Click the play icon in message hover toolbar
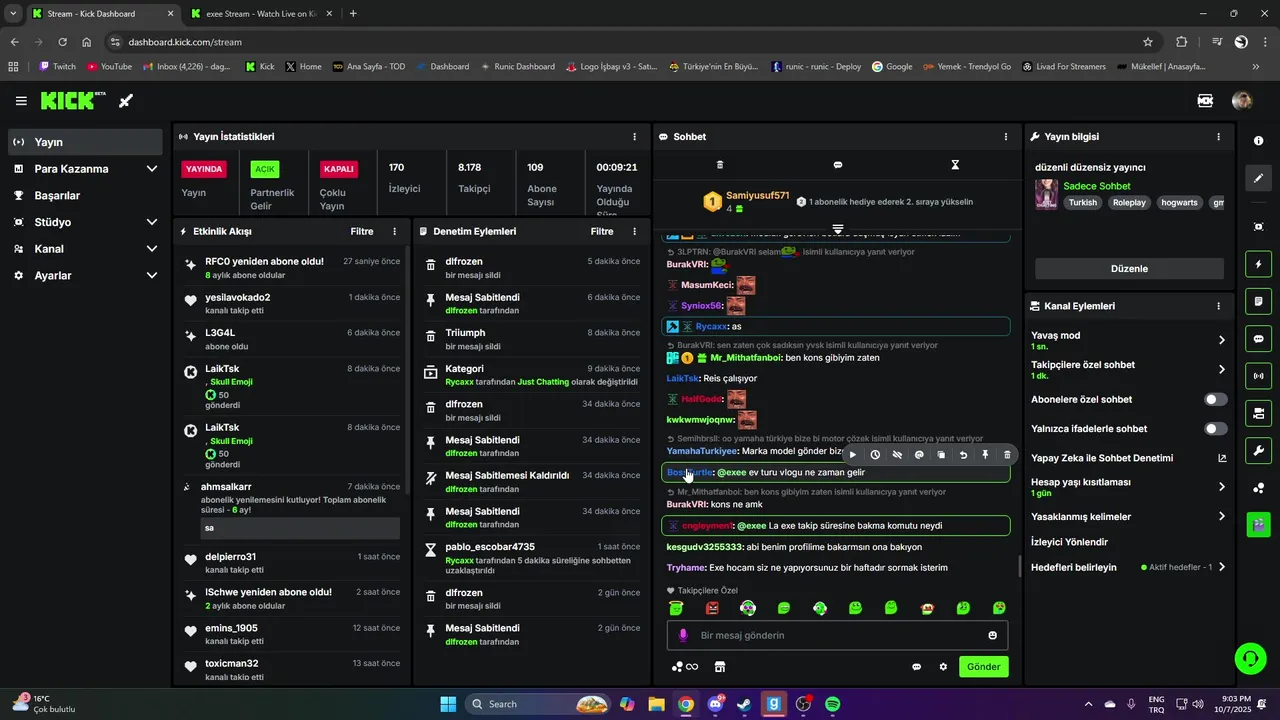The width and height of the screenshot is (1280, 720). [x=853, y=455]
